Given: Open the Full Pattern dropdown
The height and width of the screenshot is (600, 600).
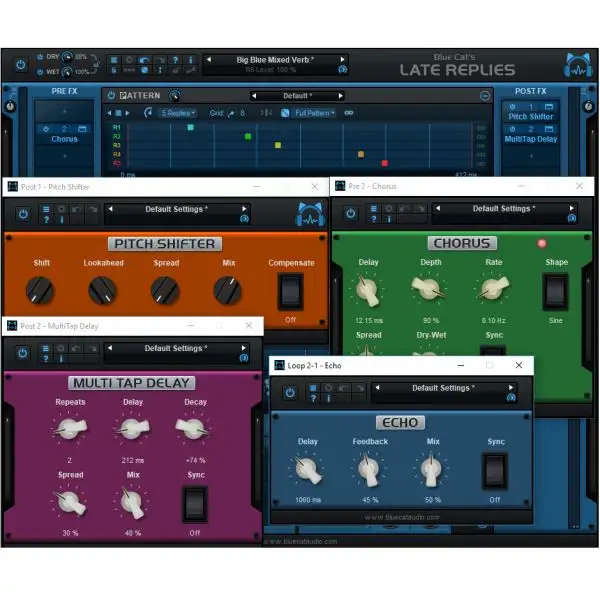Looking at the screenshot, I should click(x=315, y=113).
